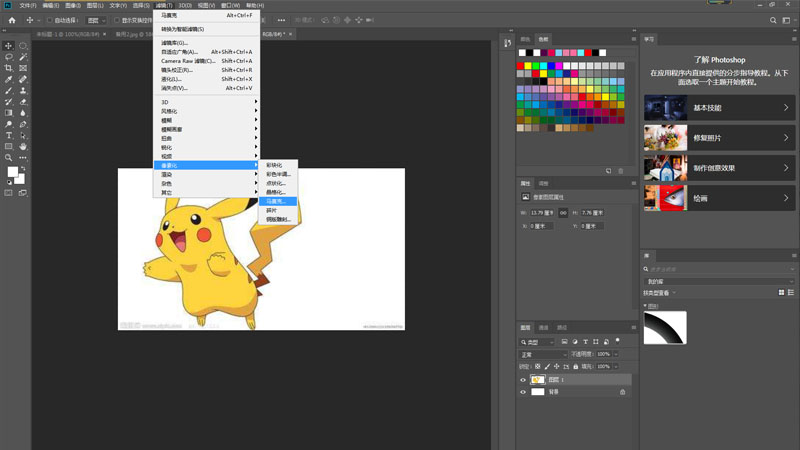Toggle Quick Mask mode icon
Image resolution: width=800 pixels, height=450 pixels.
[x=9, y=193]
